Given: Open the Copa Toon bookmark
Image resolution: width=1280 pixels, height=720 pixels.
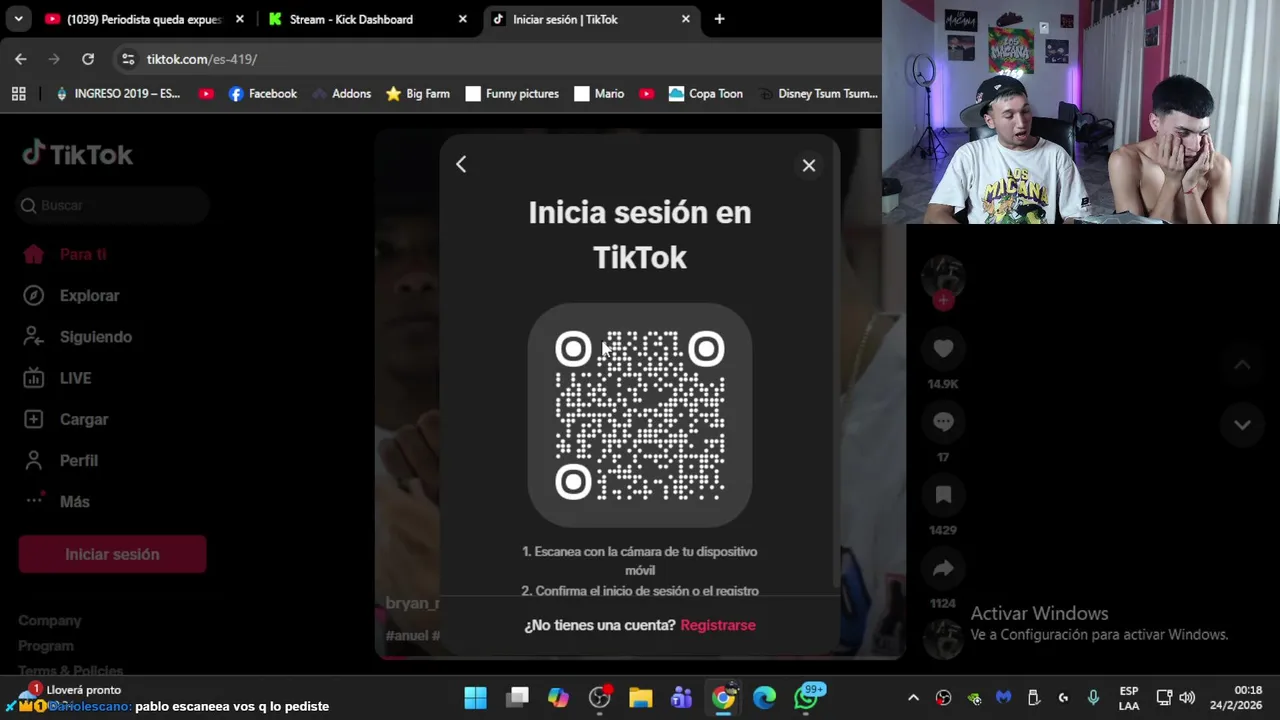Looking at the screenshot, I should point(706,93).
